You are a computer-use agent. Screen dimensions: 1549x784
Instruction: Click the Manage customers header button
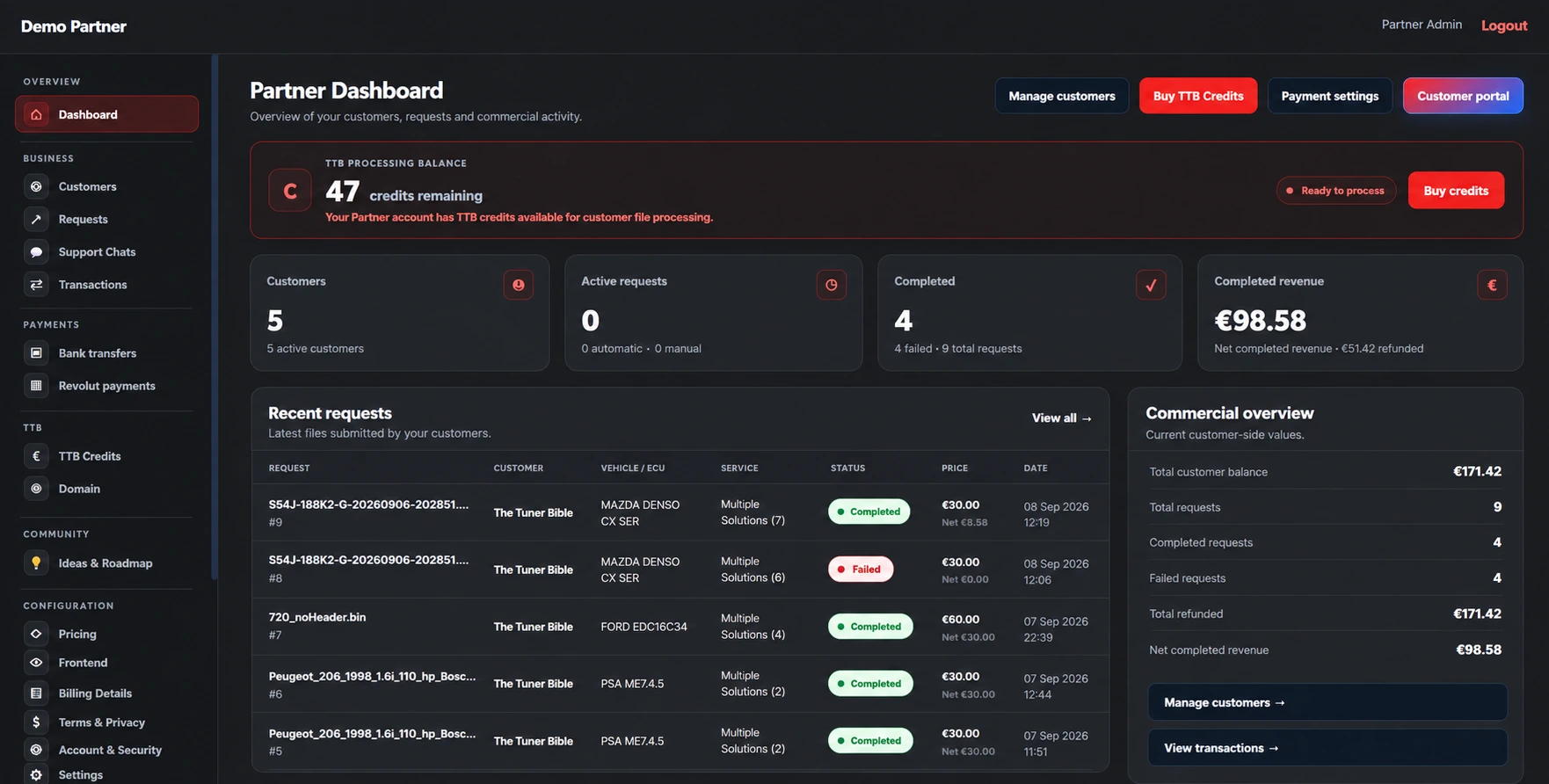(1062, 96)
